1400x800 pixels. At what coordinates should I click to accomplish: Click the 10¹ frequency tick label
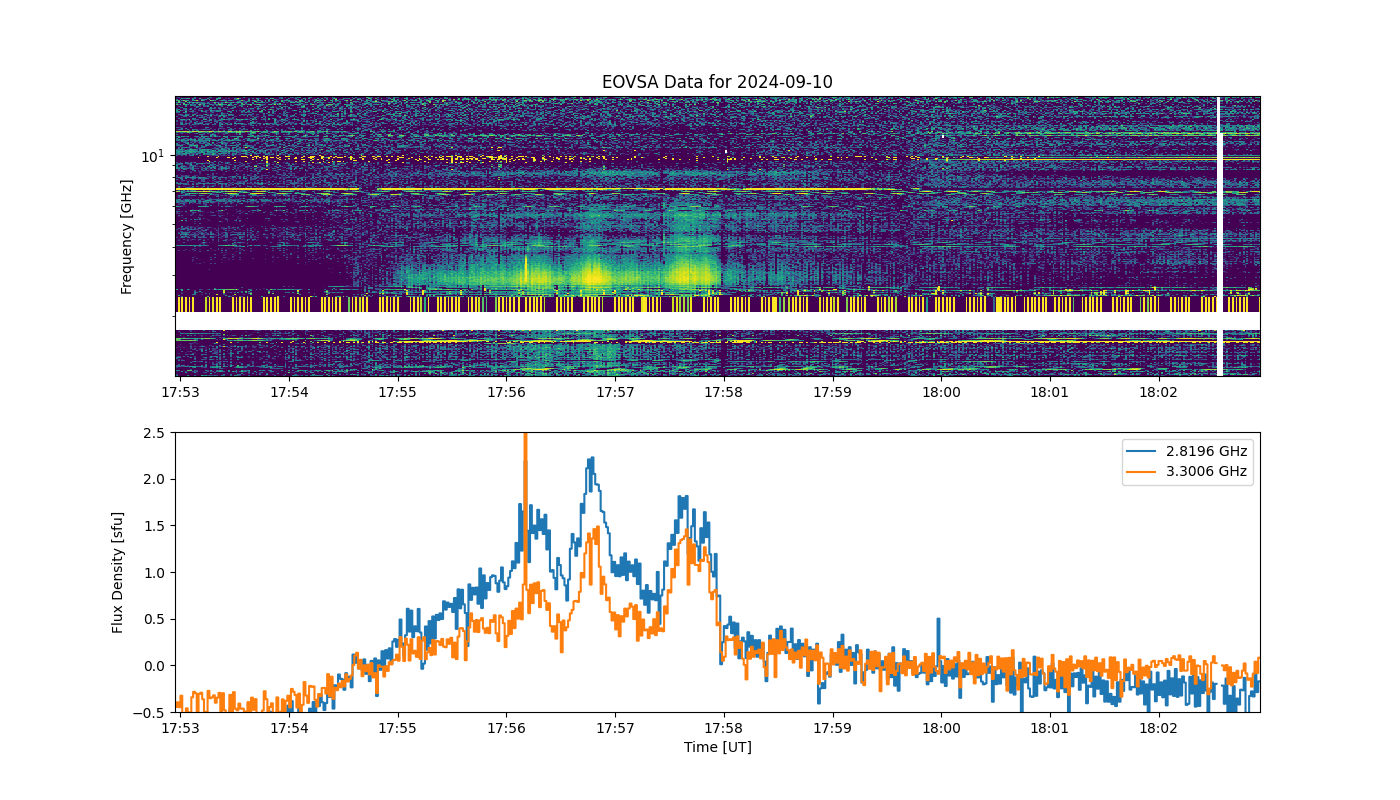click(x=152, y=156)
